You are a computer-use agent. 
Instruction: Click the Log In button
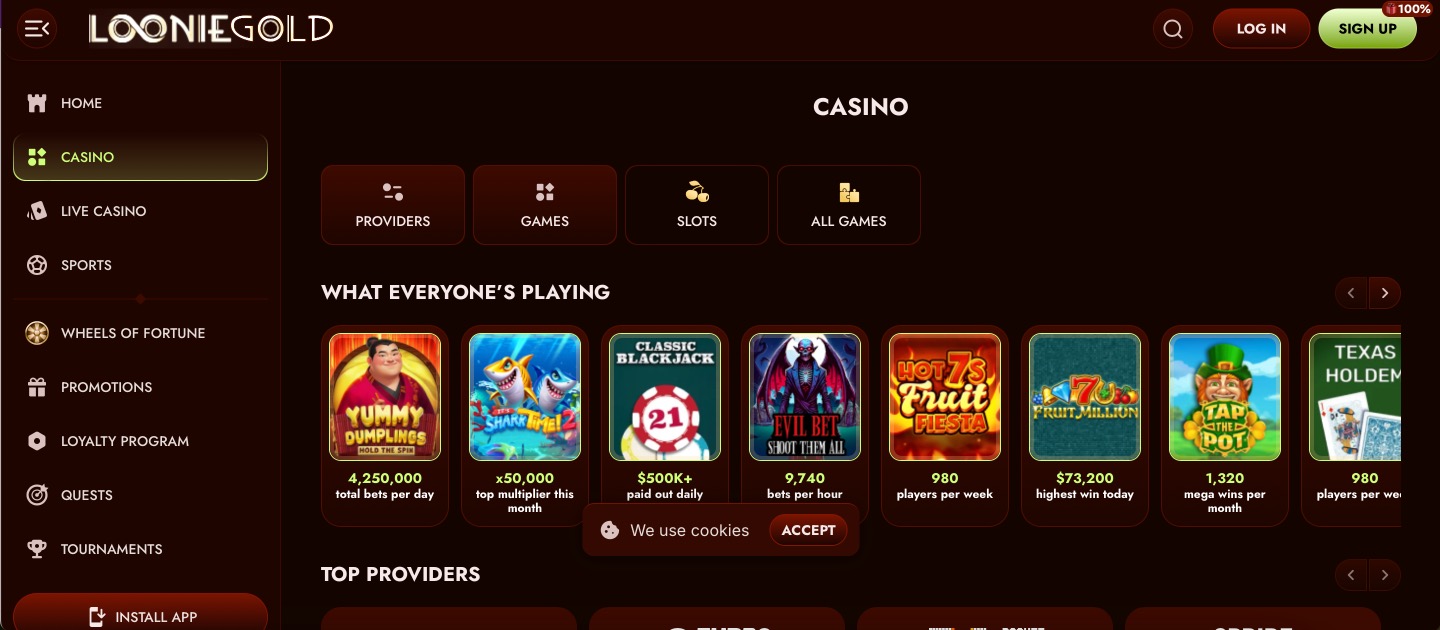coord(1261,29)
